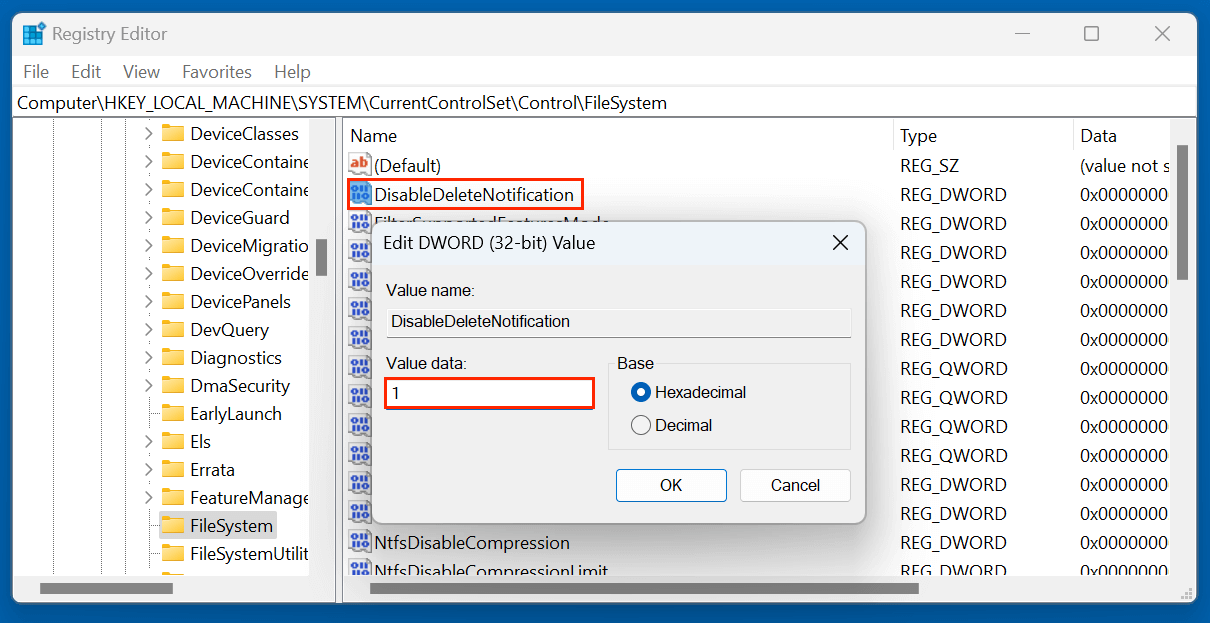Image resolution: width=1210 pixels, height=623 pixels.
Task: Click inside the Value data field
Action: pyautogui.click(x=488, y=392)
